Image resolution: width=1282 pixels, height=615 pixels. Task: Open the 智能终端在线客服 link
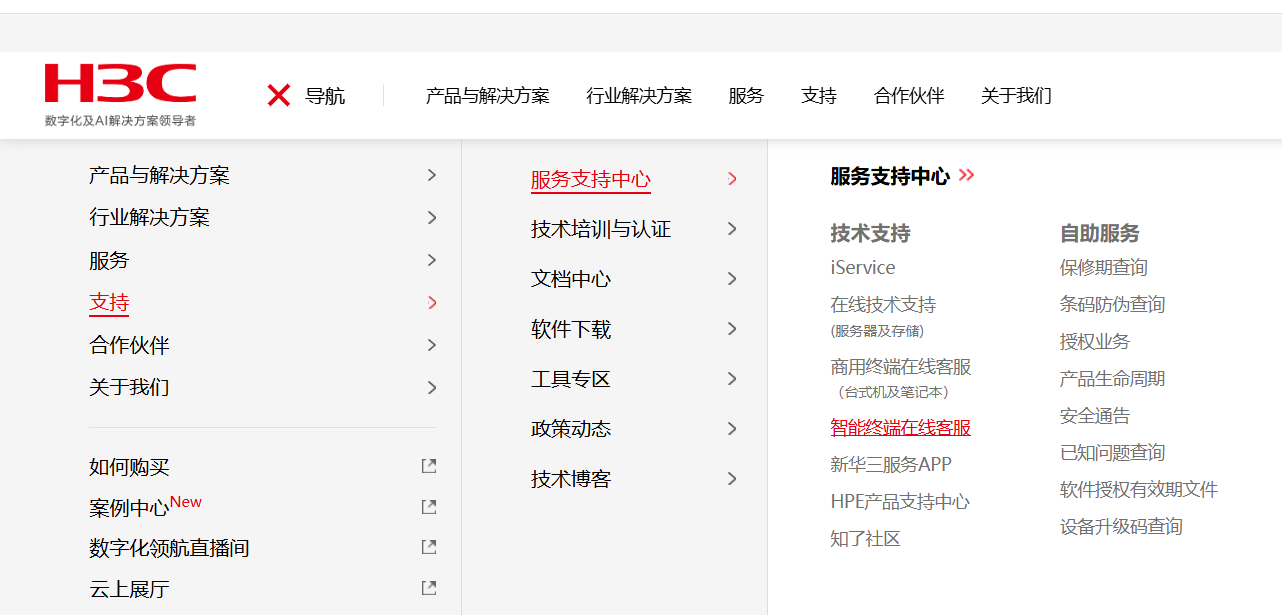click(x=900, y=428)
